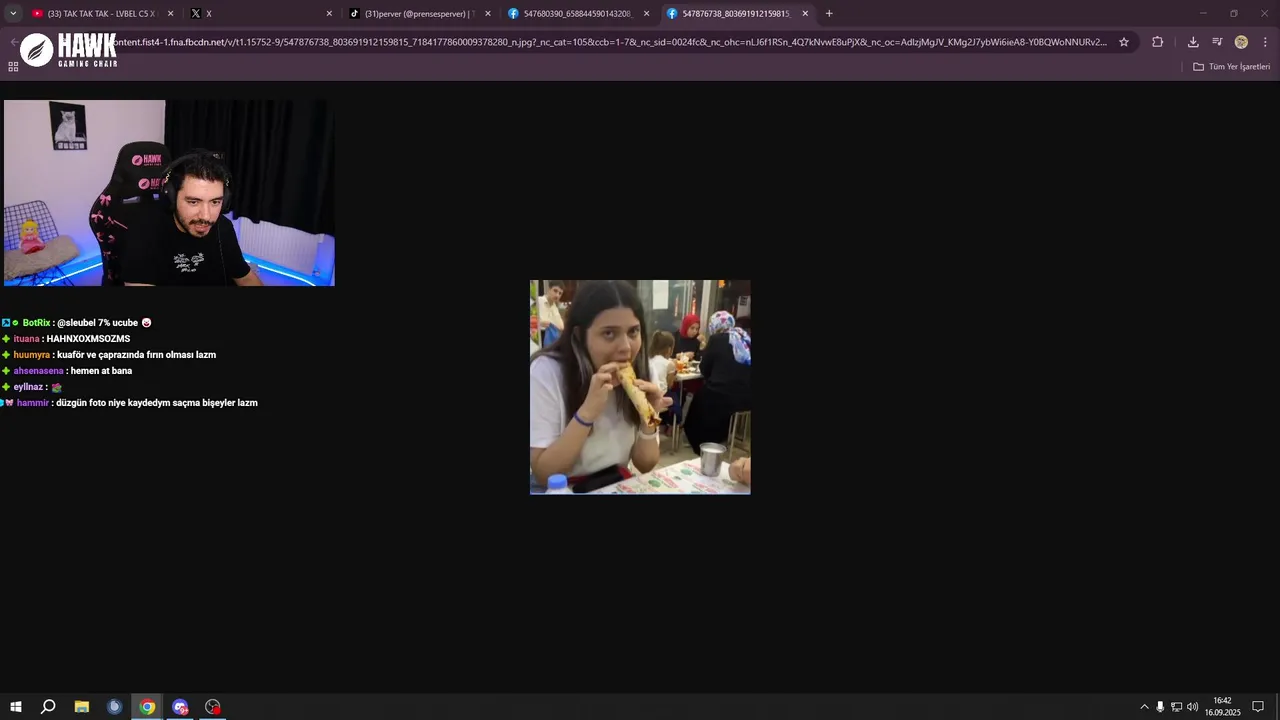Screen dimensions: 1280x720
Task: Click the fbcdn.net URL address bar
Action: tap(610, 42)
